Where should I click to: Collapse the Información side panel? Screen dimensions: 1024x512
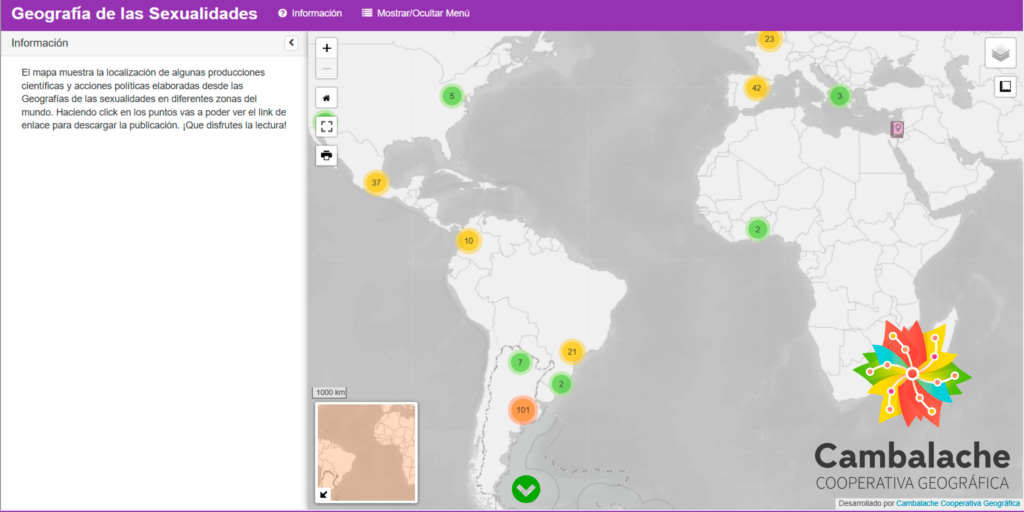[x=291, y=42]
